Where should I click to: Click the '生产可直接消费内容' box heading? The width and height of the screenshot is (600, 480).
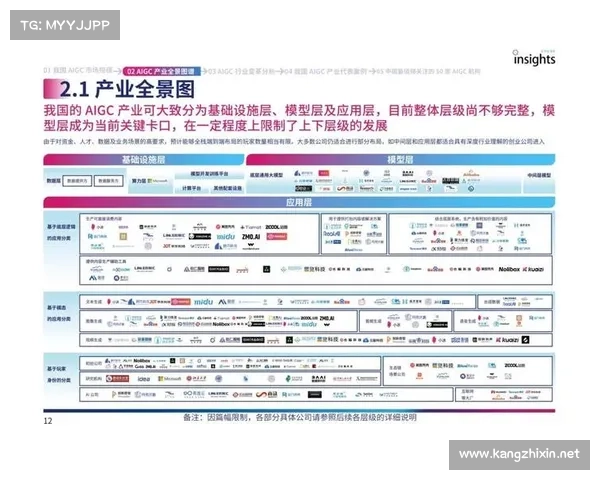click(104, 219)
